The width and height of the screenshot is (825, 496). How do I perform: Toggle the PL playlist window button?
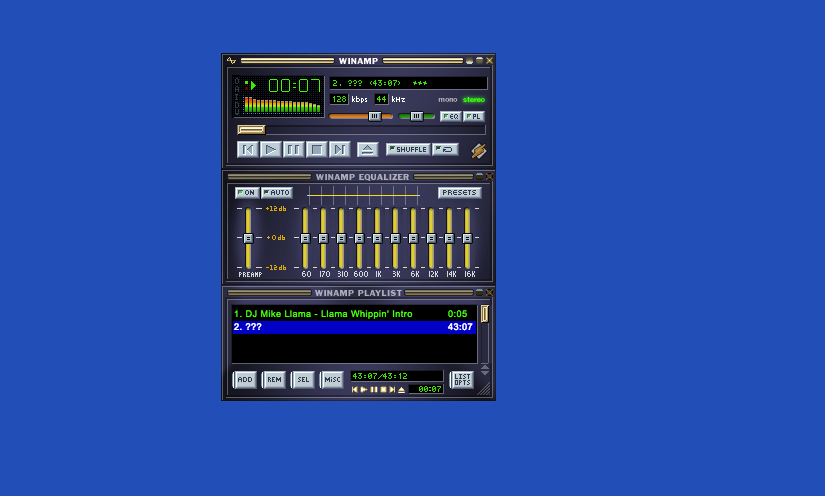pos(474,116)
